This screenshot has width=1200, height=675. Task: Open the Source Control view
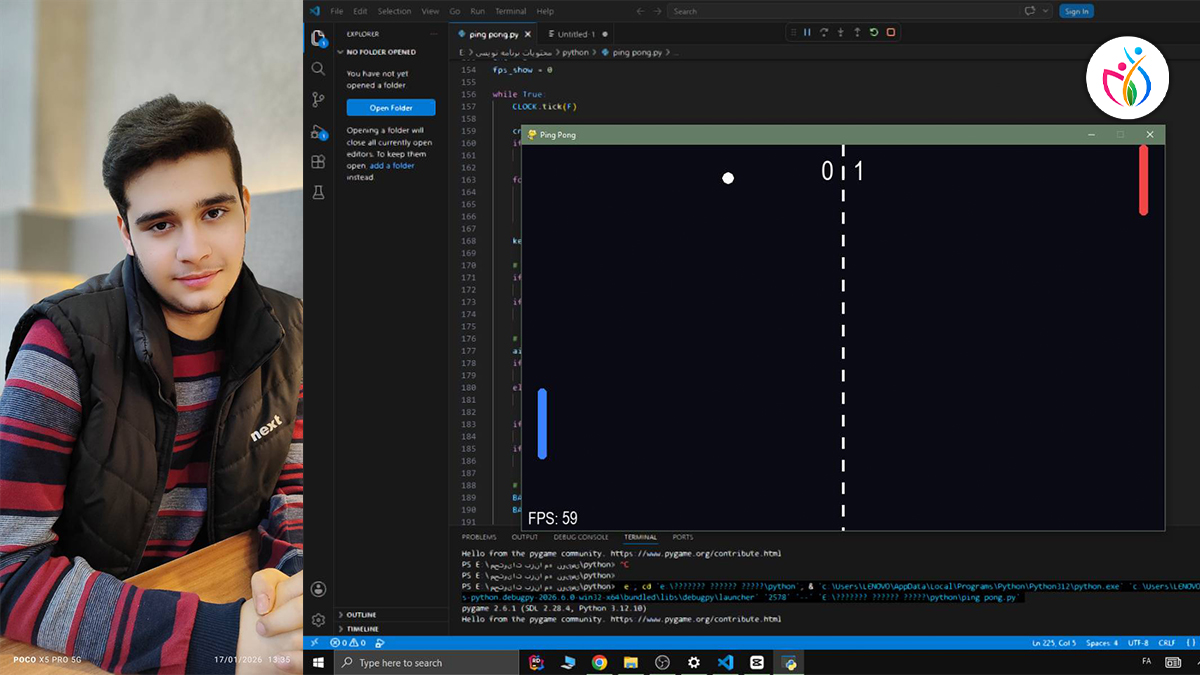(318, 99)
